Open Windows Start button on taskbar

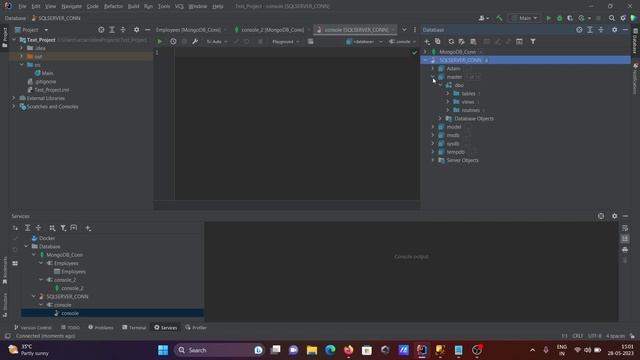coord(163,350)
